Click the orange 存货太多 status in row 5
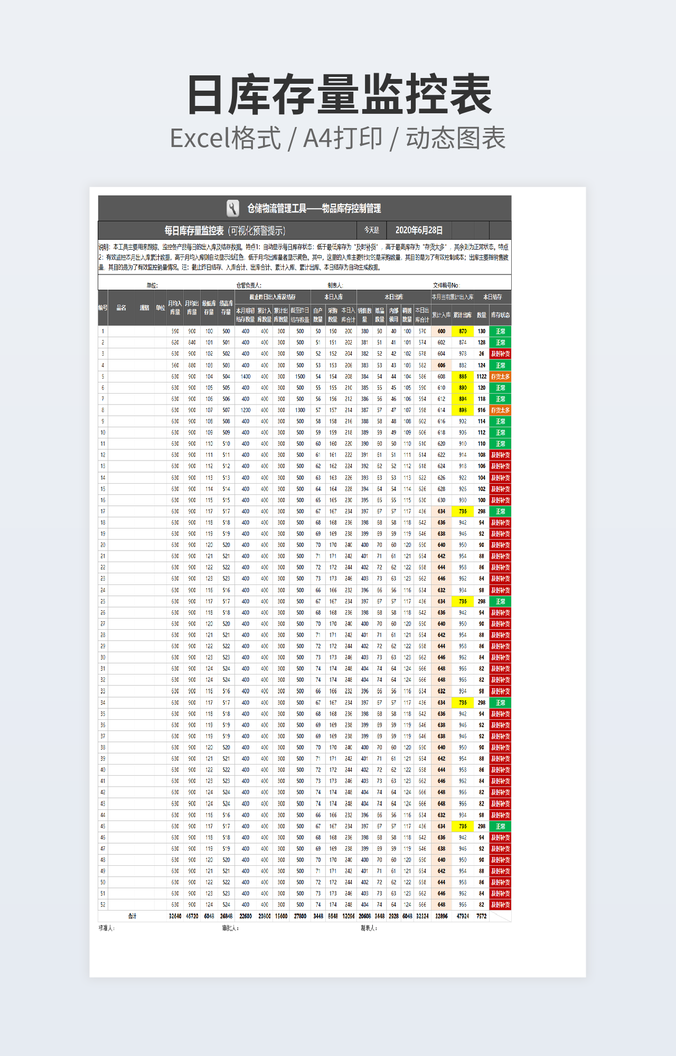This screenshot has height=1056, width=676. pyautogui.click(x=501, y=376)
